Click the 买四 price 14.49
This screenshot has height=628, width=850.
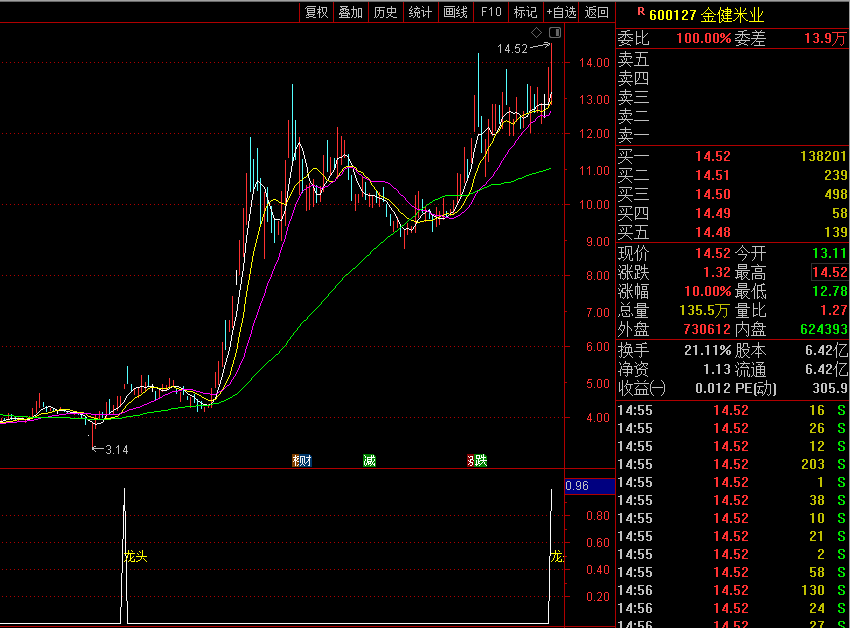[x=713, y=213]
